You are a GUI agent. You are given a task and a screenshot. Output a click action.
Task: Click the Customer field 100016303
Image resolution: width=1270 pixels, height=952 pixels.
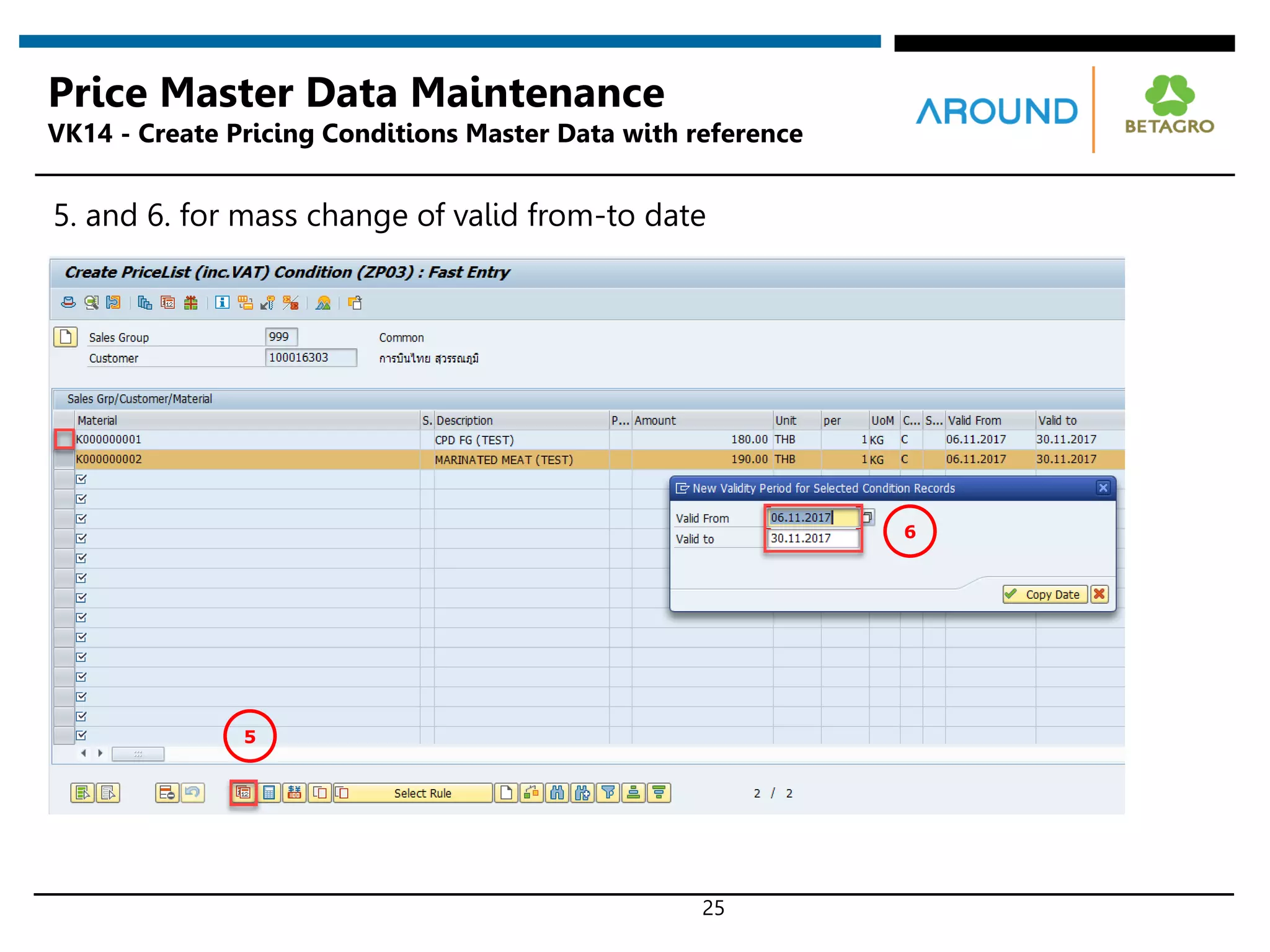coord(311,358)
